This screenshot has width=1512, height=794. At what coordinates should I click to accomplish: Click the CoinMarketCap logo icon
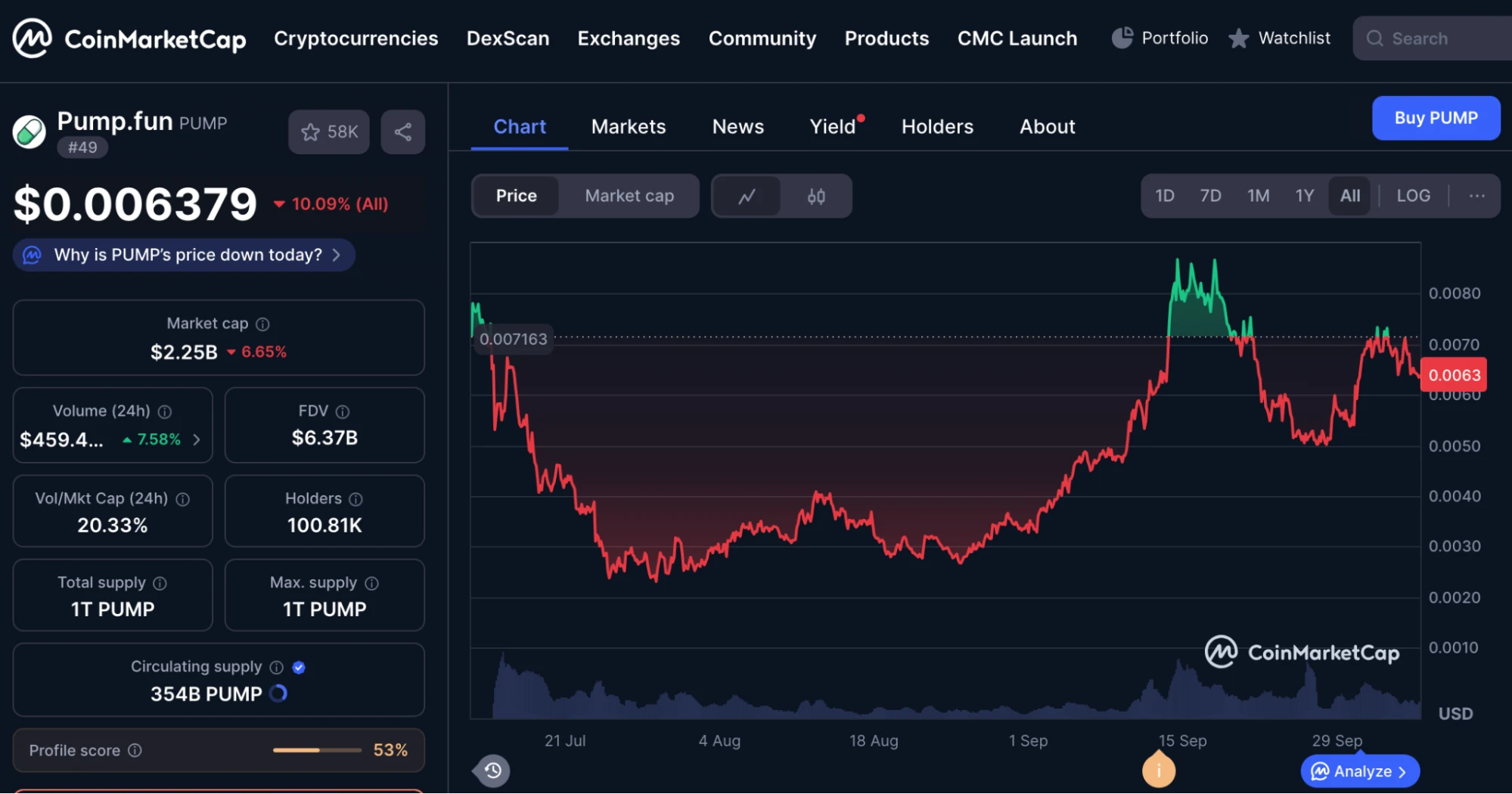click(32, 38)
